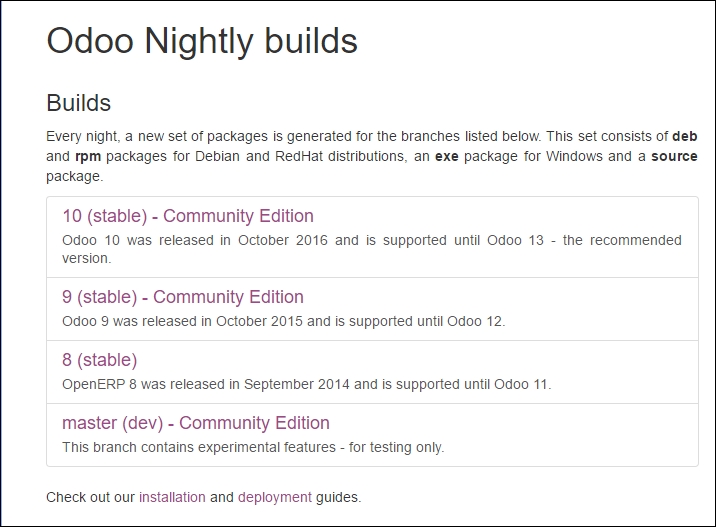Open the 9 (stable) Community Edition build
This screenshot has width=716, height=527.
click(183, 297)
